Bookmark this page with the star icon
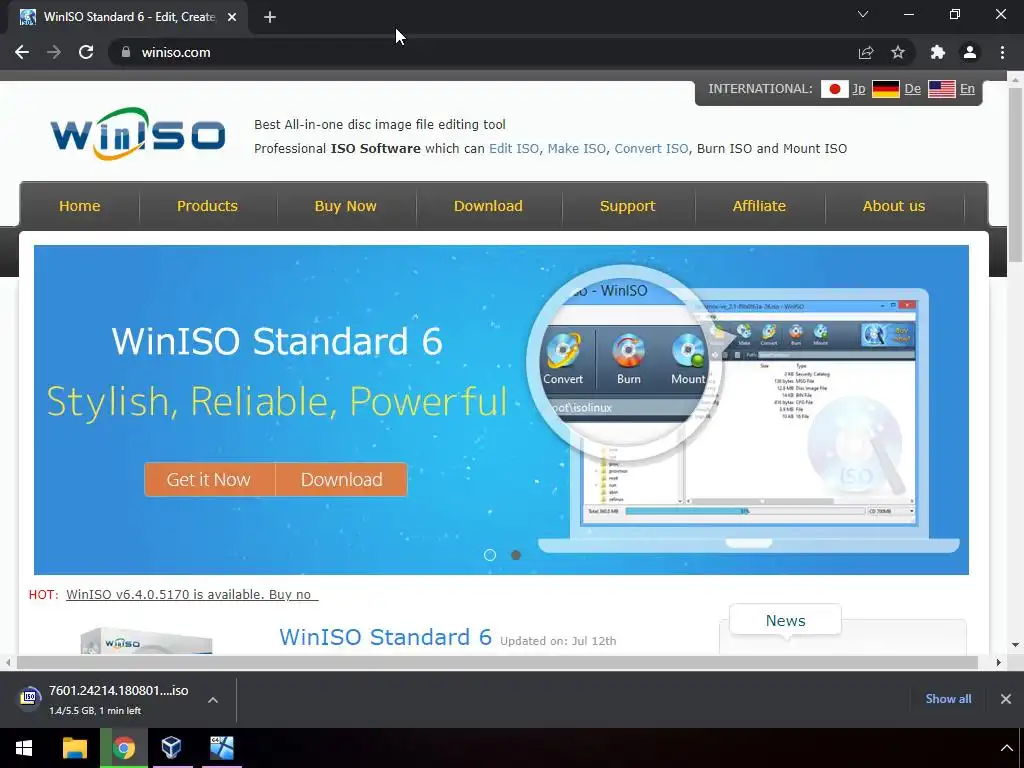 (898, 52)
